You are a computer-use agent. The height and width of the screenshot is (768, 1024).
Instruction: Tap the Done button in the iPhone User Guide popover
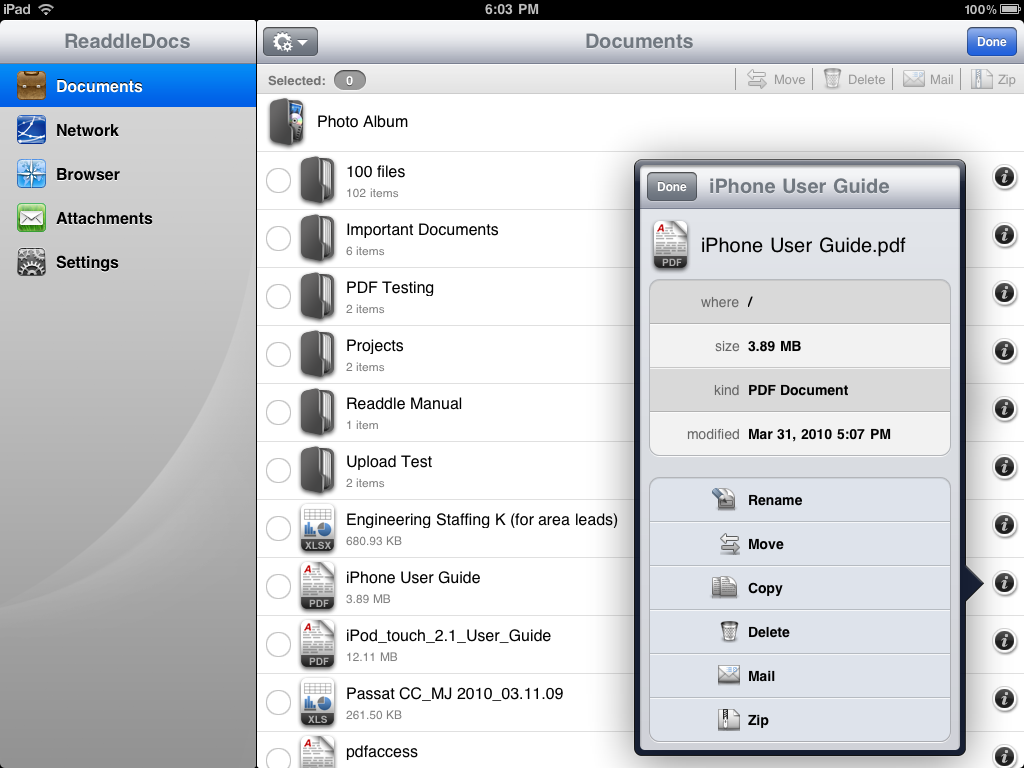(x=671, y=187)
